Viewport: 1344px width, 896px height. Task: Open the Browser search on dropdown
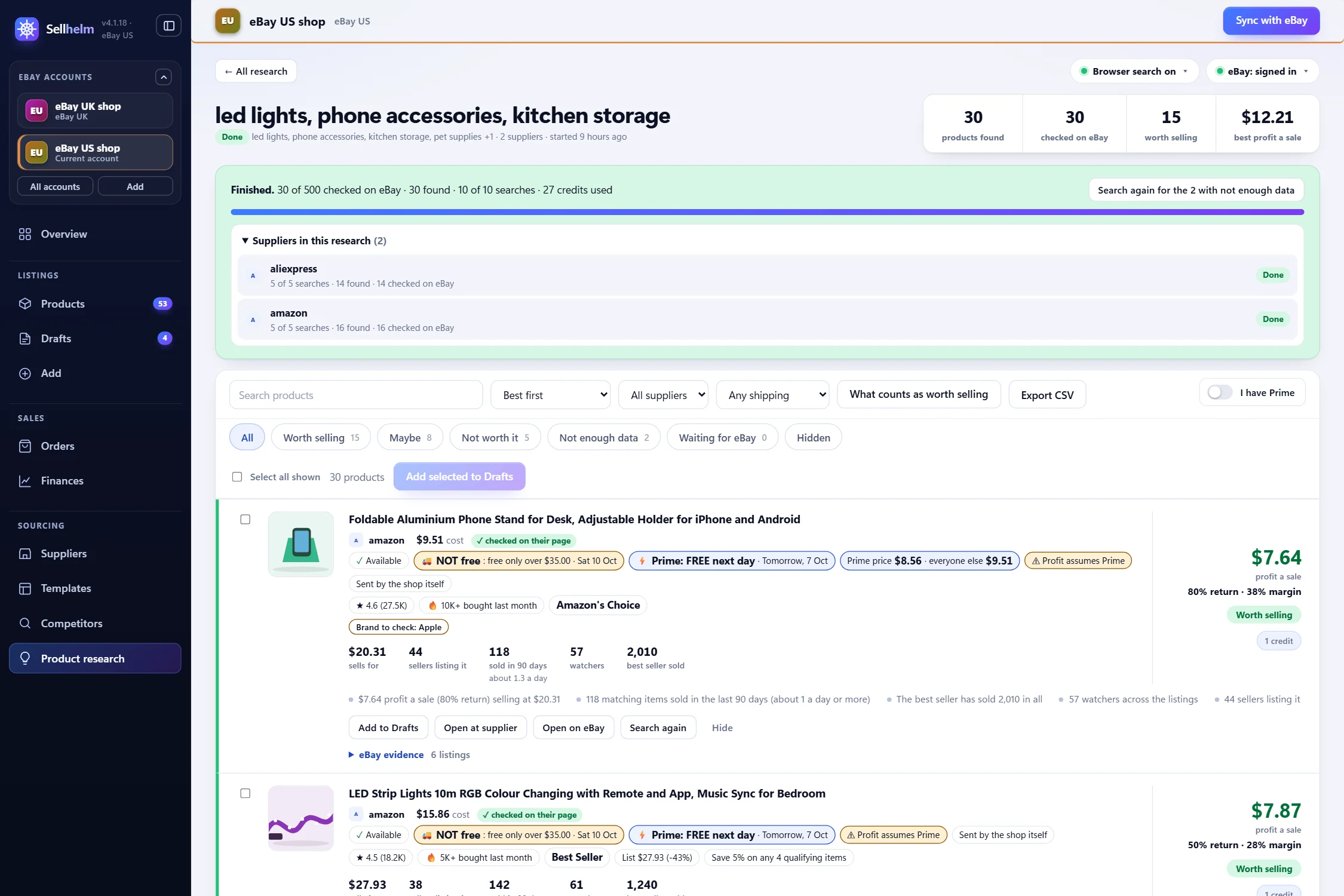pyautogui.click(x=1134, y=71)
